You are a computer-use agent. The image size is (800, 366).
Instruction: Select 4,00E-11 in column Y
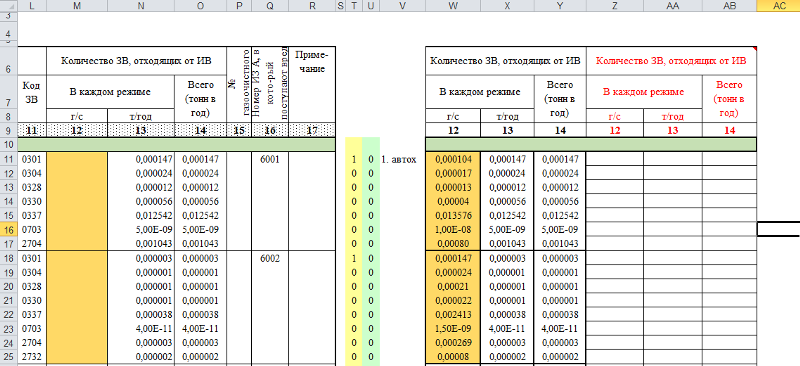tap(560, 329)
